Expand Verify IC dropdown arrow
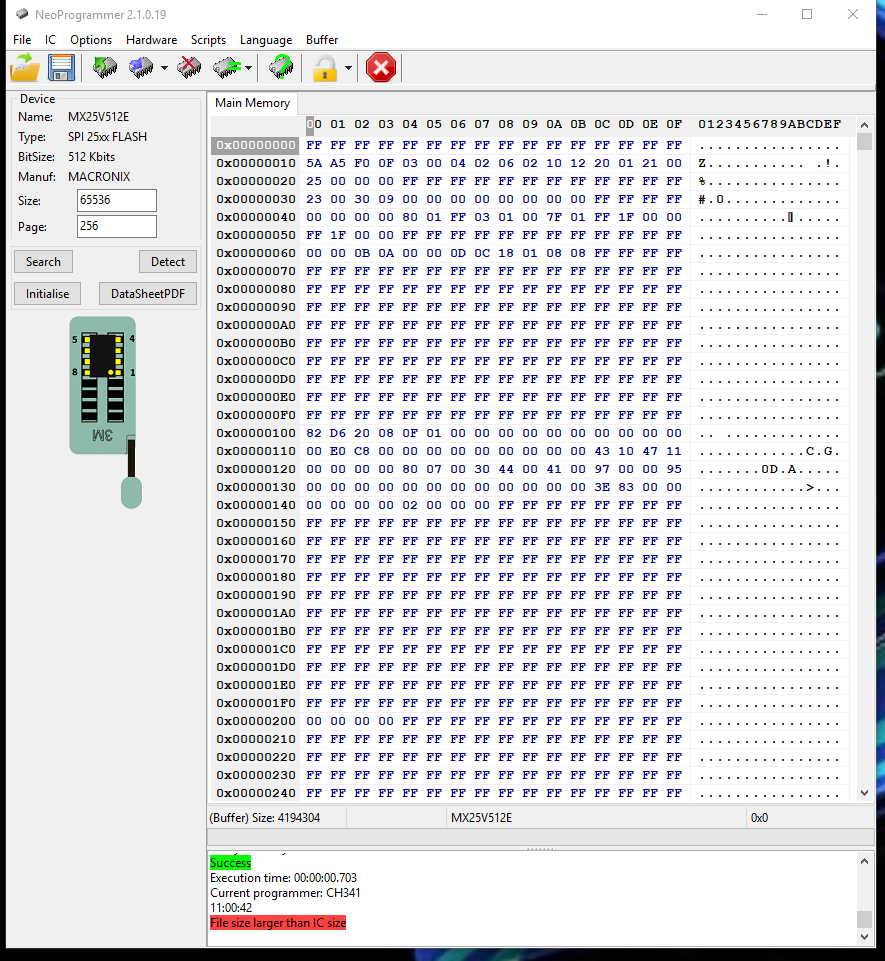Screen dimensions: 885x961 tap(248, 67)
